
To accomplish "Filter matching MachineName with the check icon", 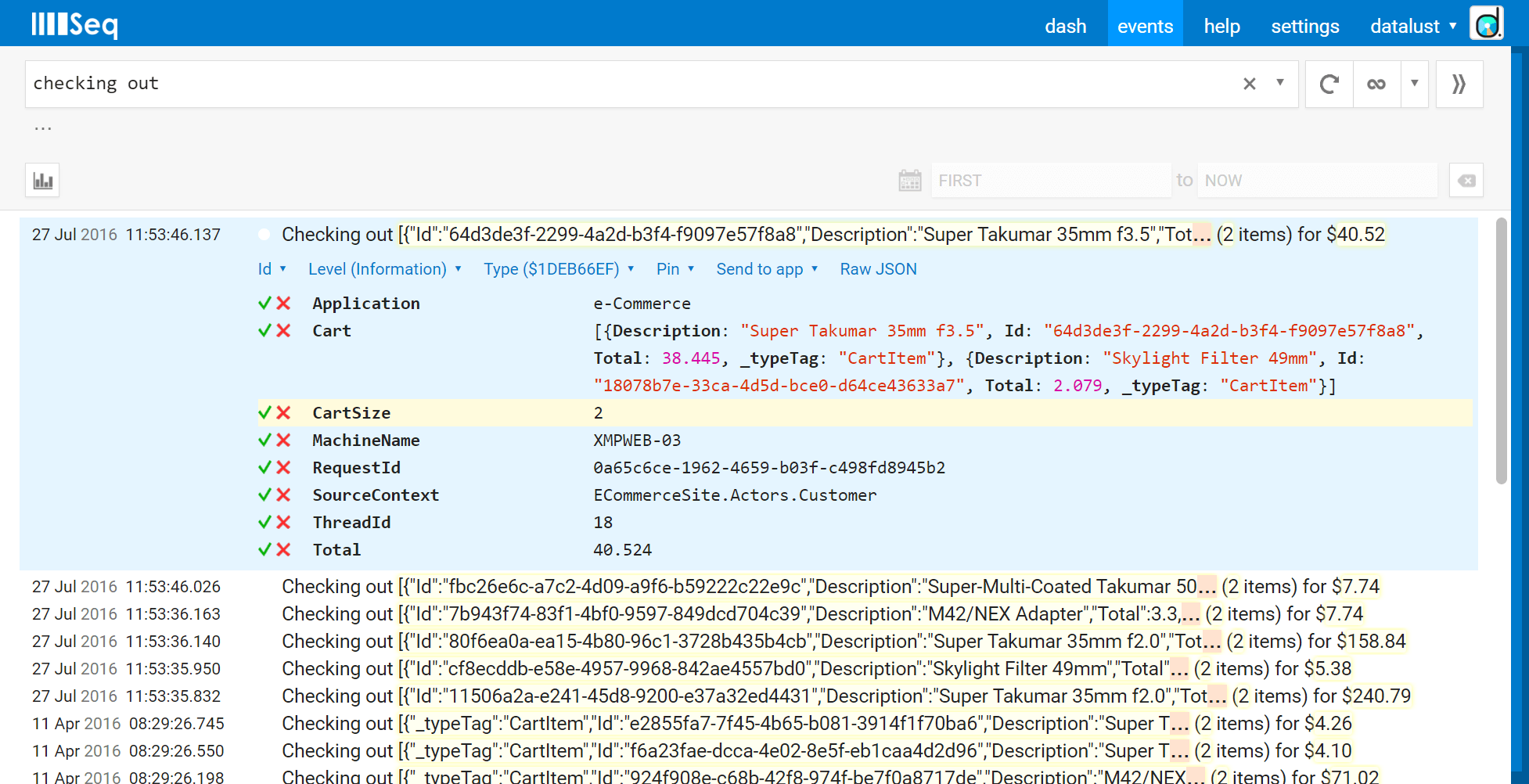I will 265,441.
